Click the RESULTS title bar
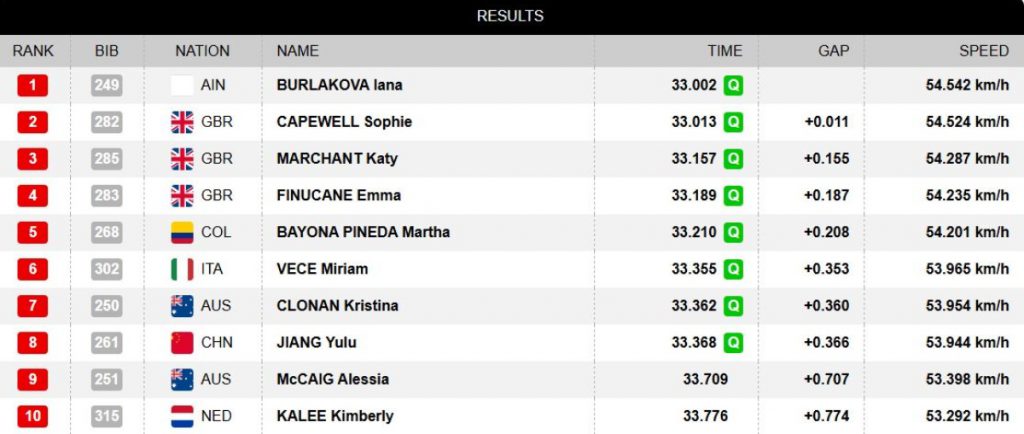This screenshot has width=1024, height=434. click(510, 16)
